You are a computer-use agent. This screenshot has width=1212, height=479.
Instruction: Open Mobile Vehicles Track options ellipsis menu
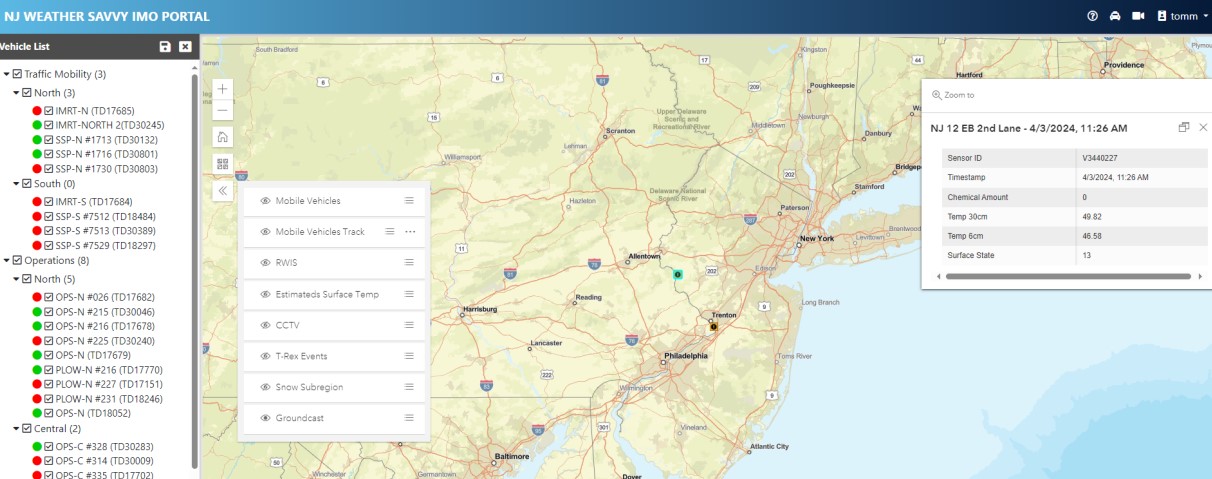[x=410, y=232]
